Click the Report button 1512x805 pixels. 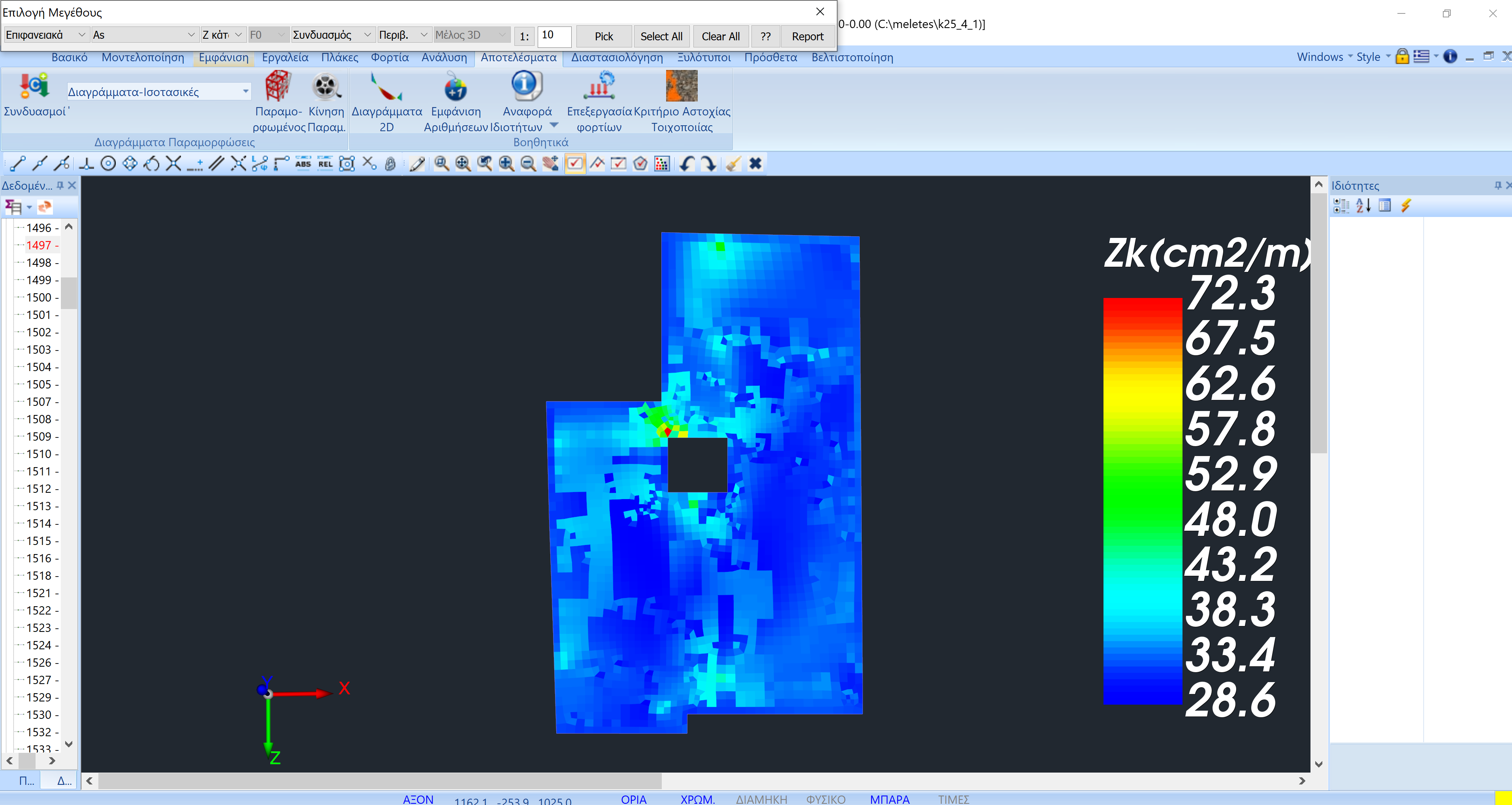(x=807, y=36)
